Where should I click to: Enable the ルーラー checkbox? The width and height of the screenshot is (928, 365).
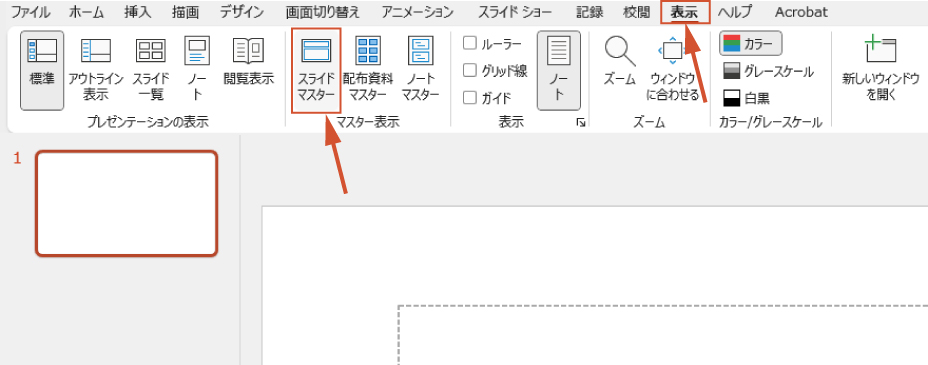[x=470, y=43]
